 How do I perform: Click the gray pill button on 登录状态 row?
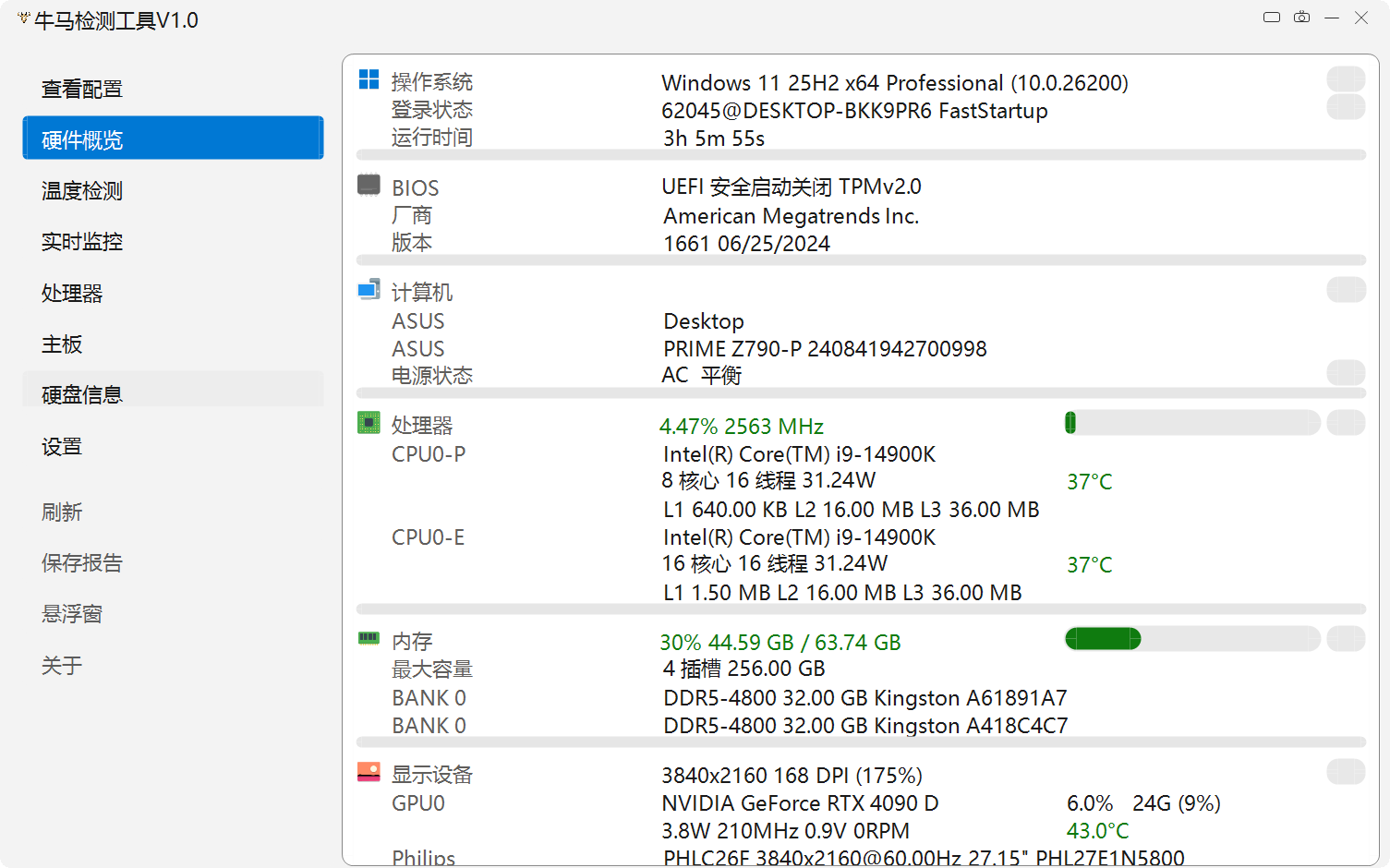pos(1346,107)
